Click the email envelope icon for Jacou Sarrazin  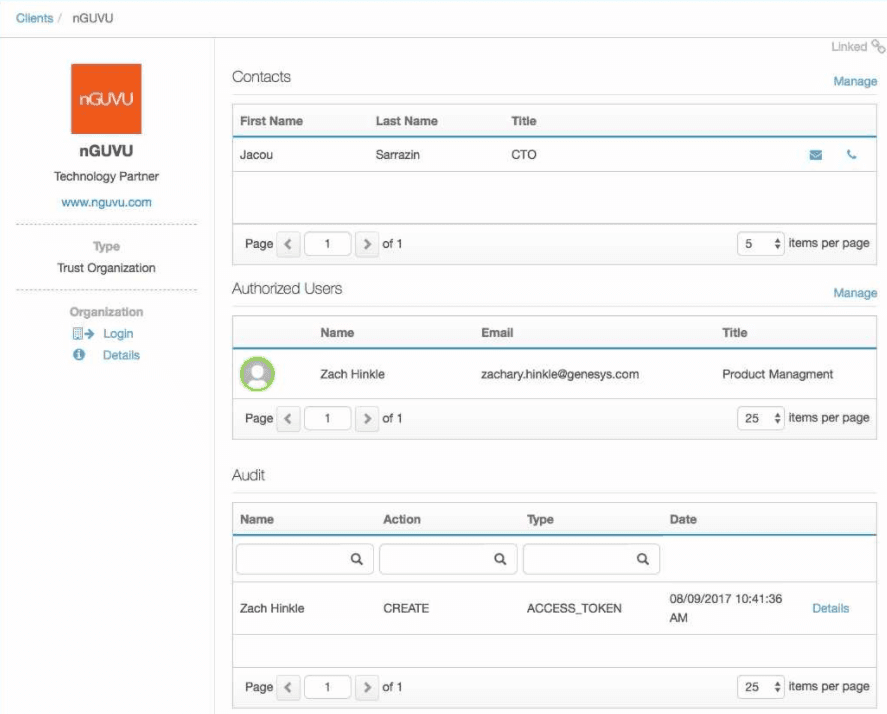coord(816,155)
